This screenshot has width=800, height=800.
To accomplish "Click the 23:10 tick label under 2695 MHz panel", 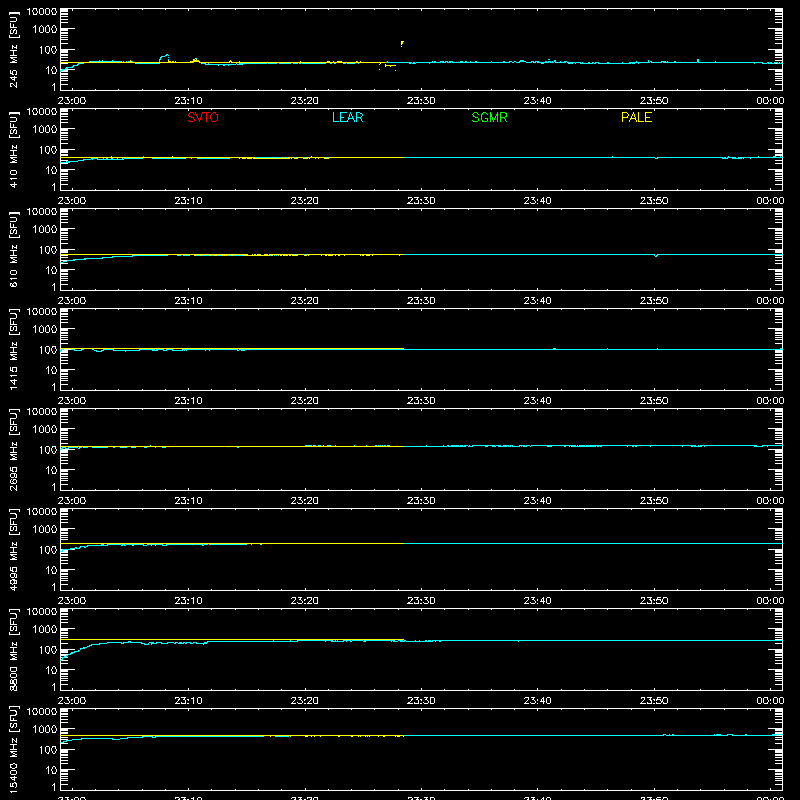I will coord(188,501).
